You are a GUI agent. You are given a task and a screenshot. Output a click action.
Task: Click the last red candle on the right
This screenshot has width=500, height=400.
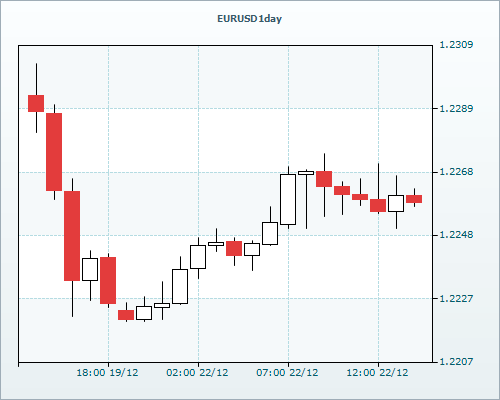(x=414, y=199)
